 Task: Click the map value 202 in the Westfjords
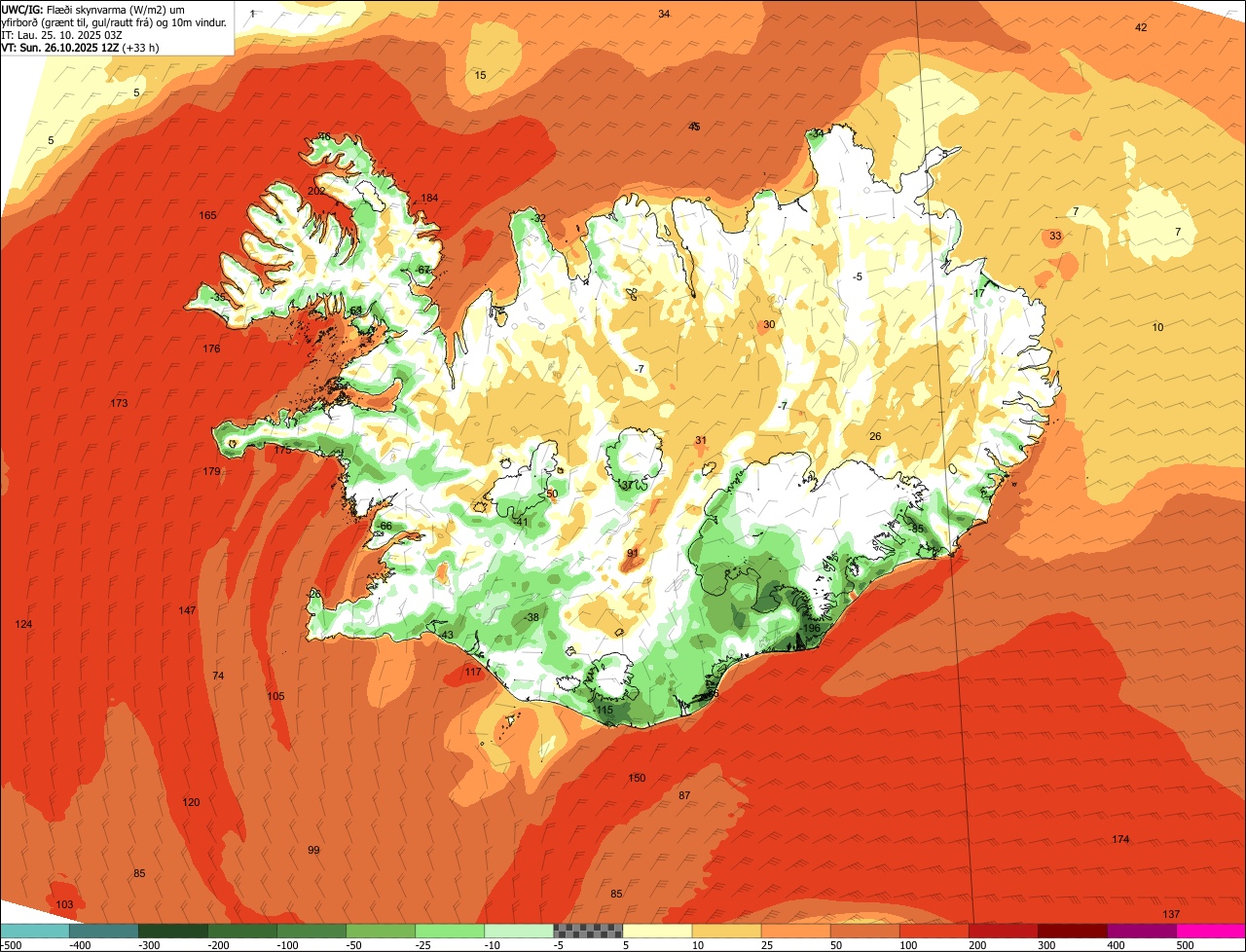click(316, 191)
